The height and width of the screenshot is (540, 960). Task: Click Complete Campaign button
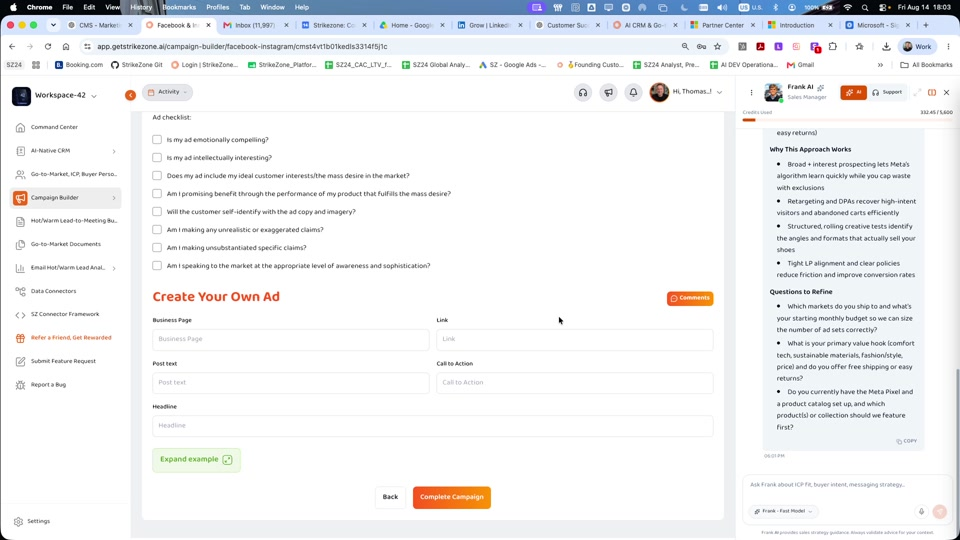click(x=452, y=497)
